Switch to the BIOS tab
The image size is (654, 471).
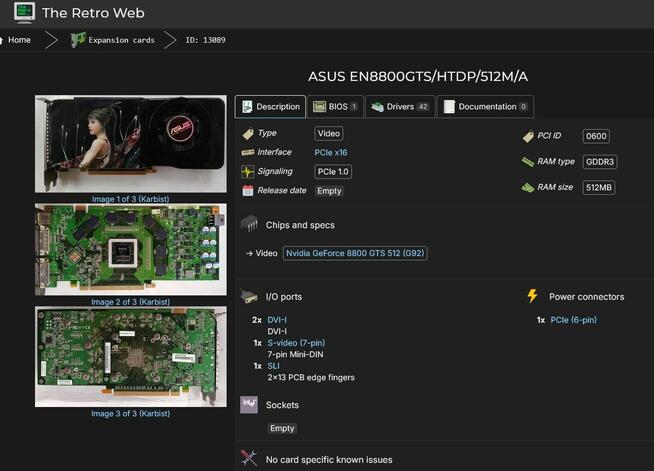[x=335, y=107]
